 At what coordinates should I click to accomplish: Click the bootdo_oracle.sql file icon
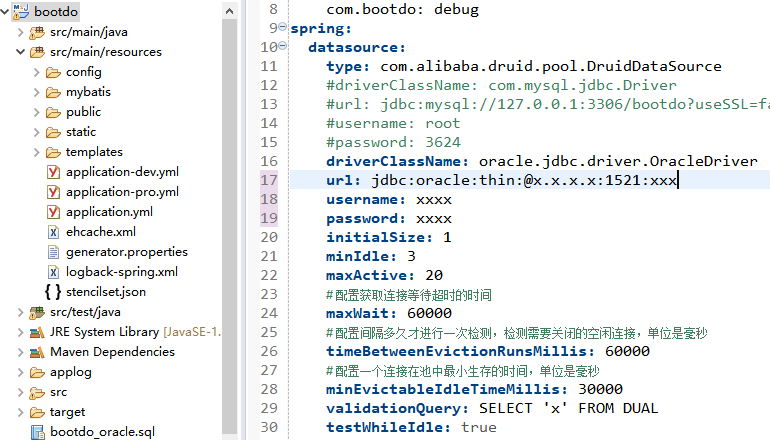click(x=37, y=433)
